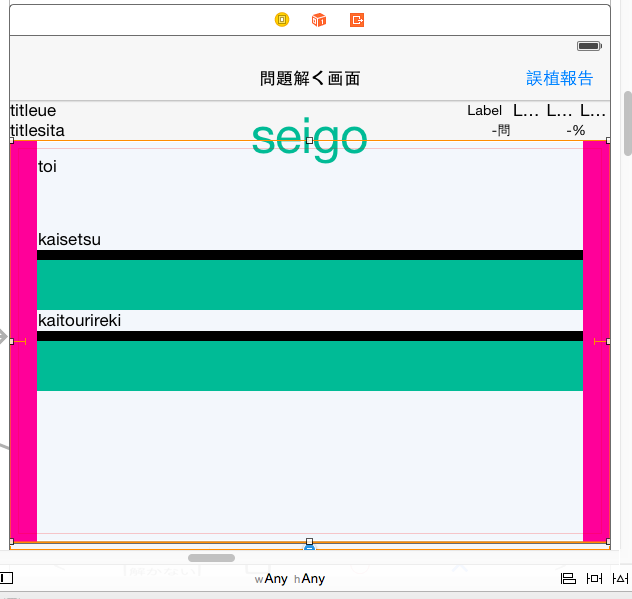This screenshot has height=599, width=632.
Task: Open the Pin constraints menu icon
Action: pyautogui.click(x=594, y=579)
